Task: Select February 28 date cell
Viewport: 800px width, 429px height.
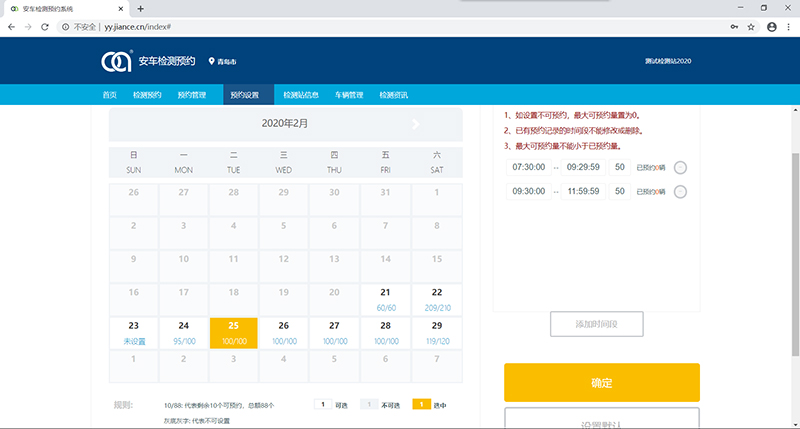Action: 386,333
